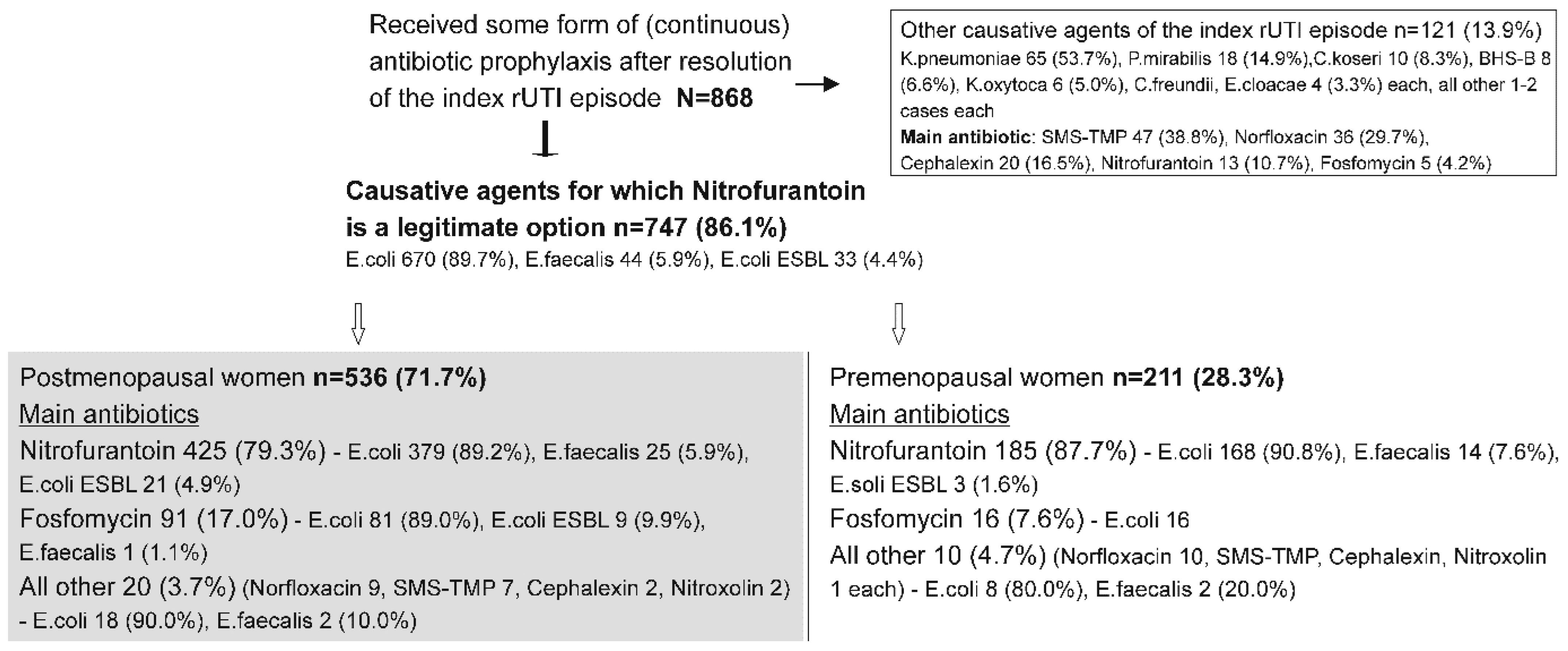The width and height of the screenshot is (1568, 651).
Task: Click the bold N=868 text
Action: (x=714, y=98)
